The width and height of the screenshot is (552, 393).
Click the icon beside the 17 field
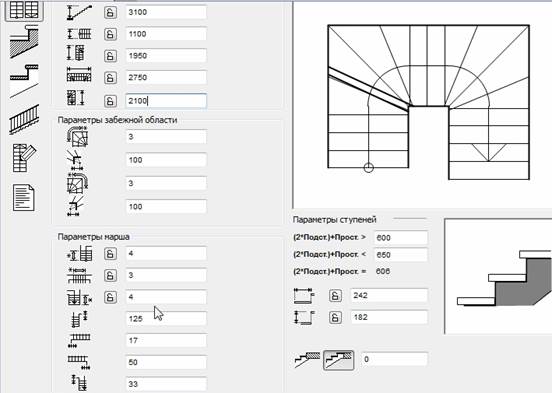click(x=79, y=341)
